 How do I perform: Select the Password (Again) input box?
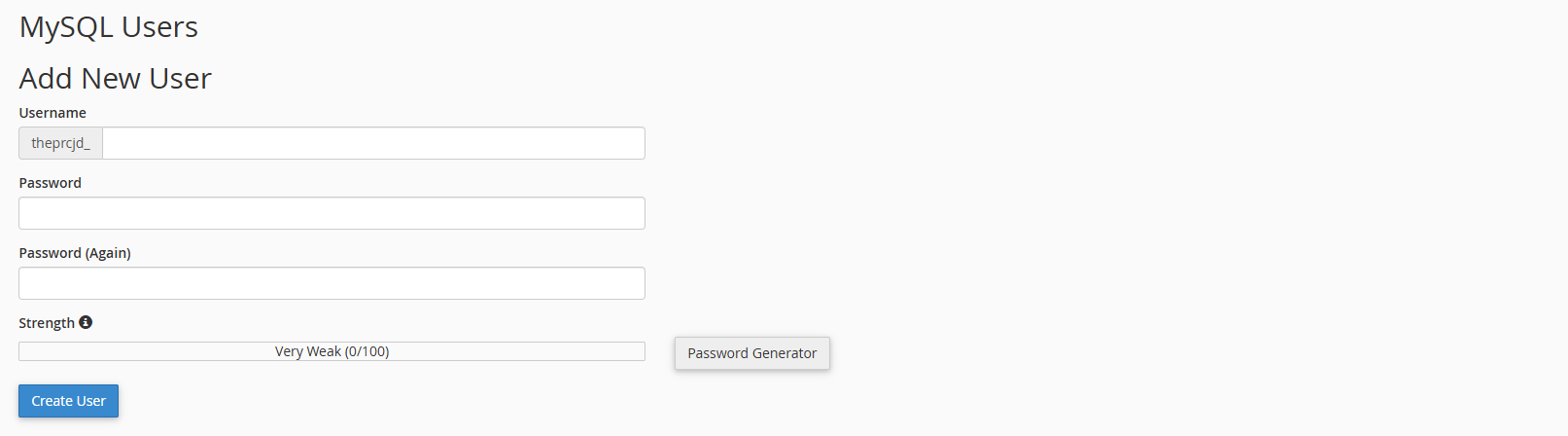click(x=331, y=283)
